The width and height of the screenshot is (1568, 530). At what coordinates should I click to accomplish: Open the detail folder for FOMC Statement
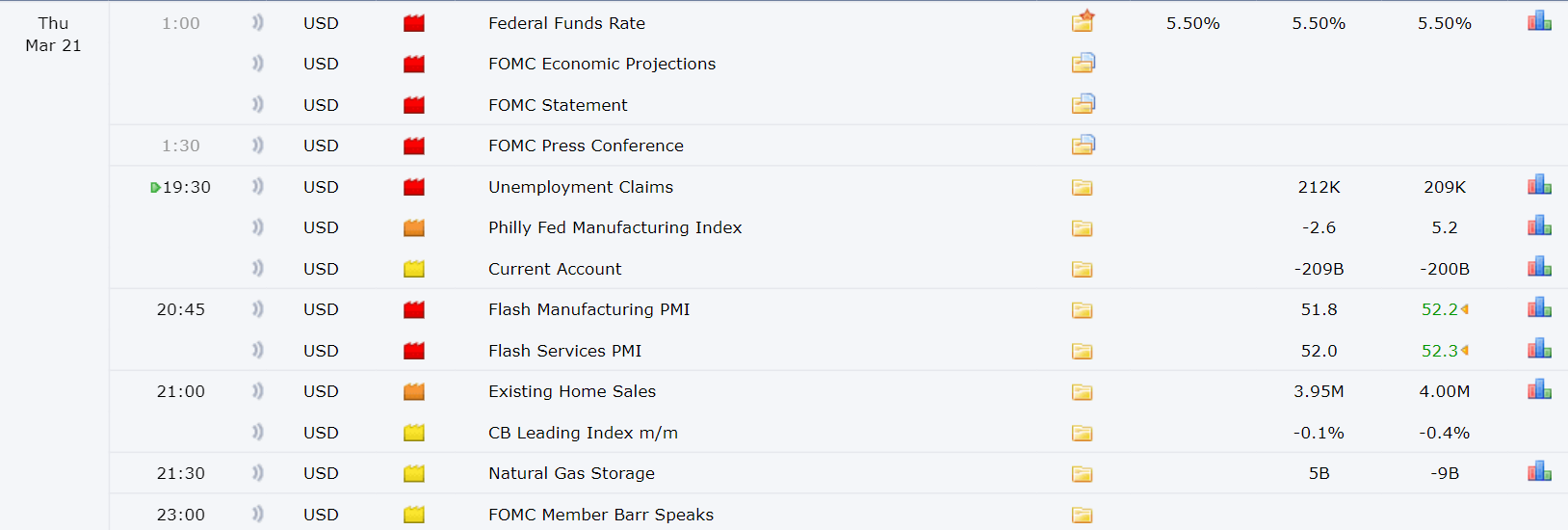click(1084, 103)
